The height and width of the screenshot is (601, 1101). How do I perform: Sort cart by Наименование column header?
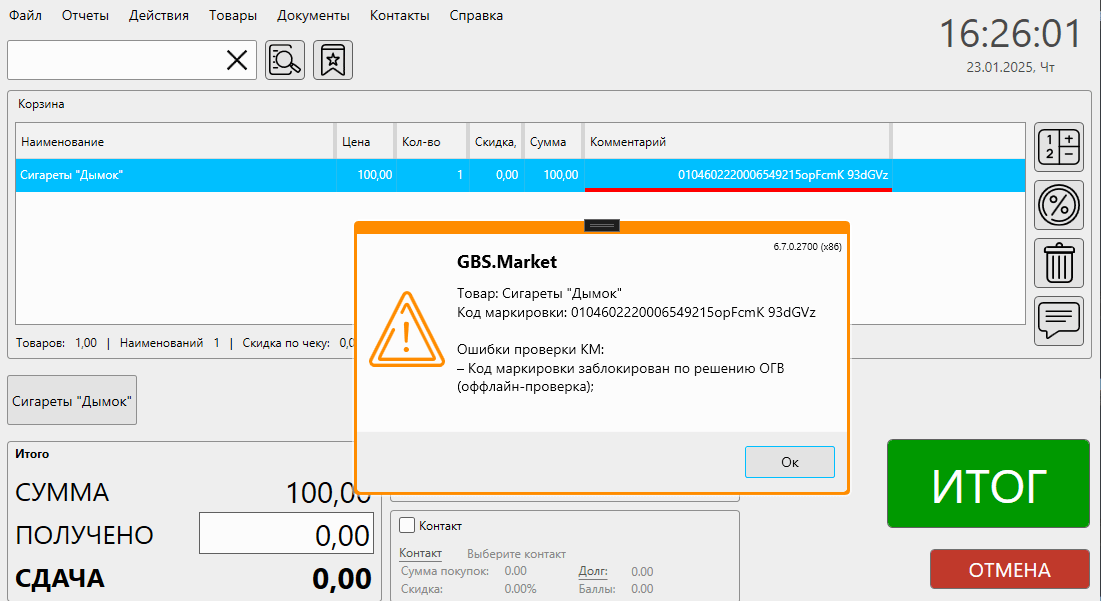pyautogui.click(x=174, y=142)
